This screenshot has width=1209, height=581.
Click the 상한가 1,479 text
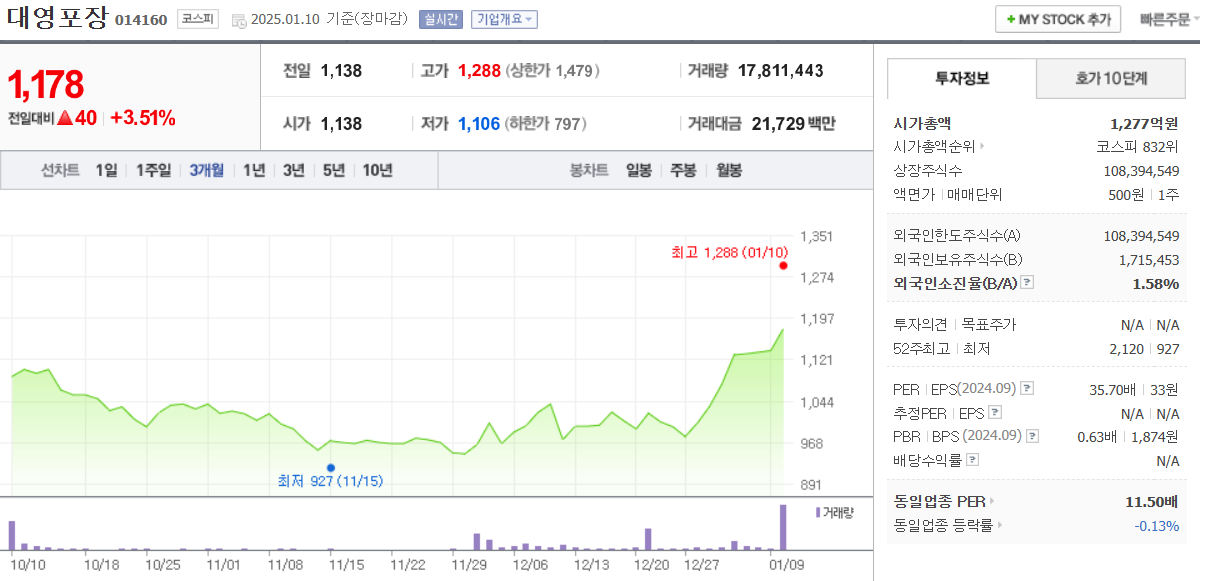[552, 71]
